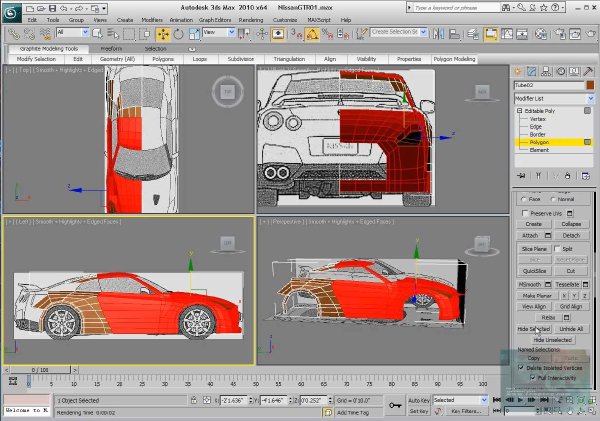The height and width of the screenshot is (421, 600).
Task: Toggle Show End Result icon
Action: [538, 176]
